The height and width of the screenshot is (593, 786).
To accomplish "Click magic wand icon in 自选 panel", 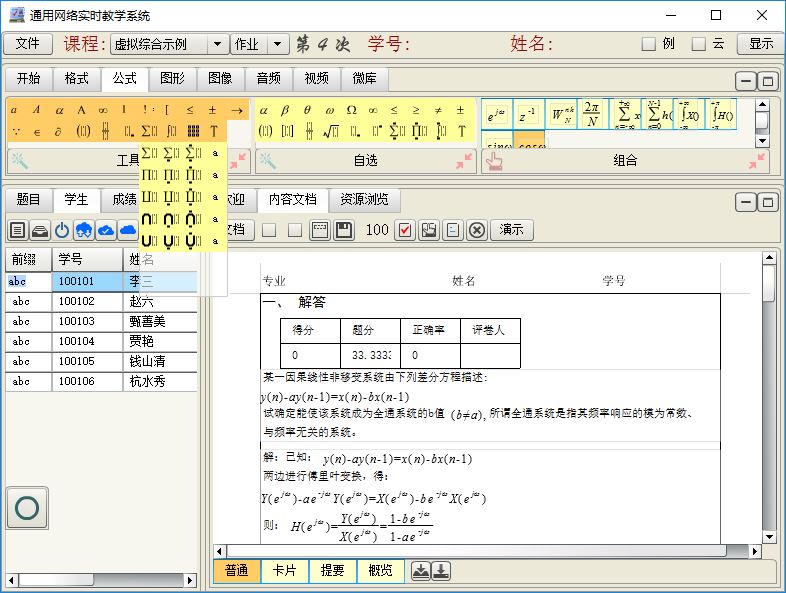I will [267, 161].
